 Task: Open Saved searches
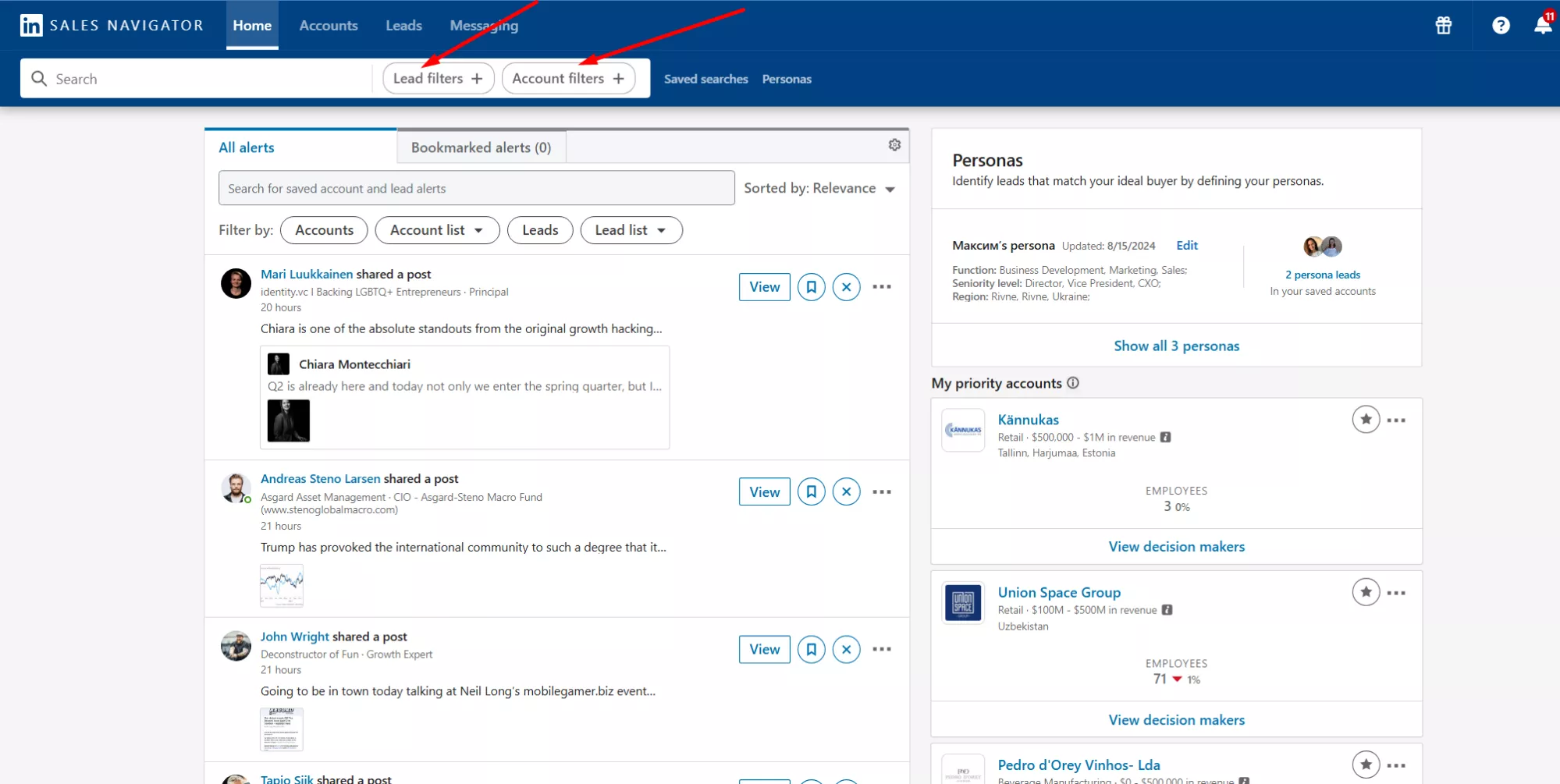[x=705, y=79]
